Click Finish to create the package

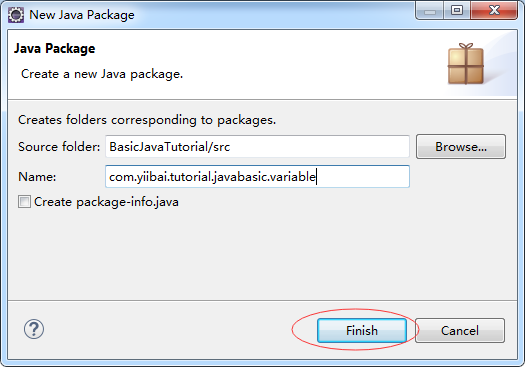[x=362, y=331]
